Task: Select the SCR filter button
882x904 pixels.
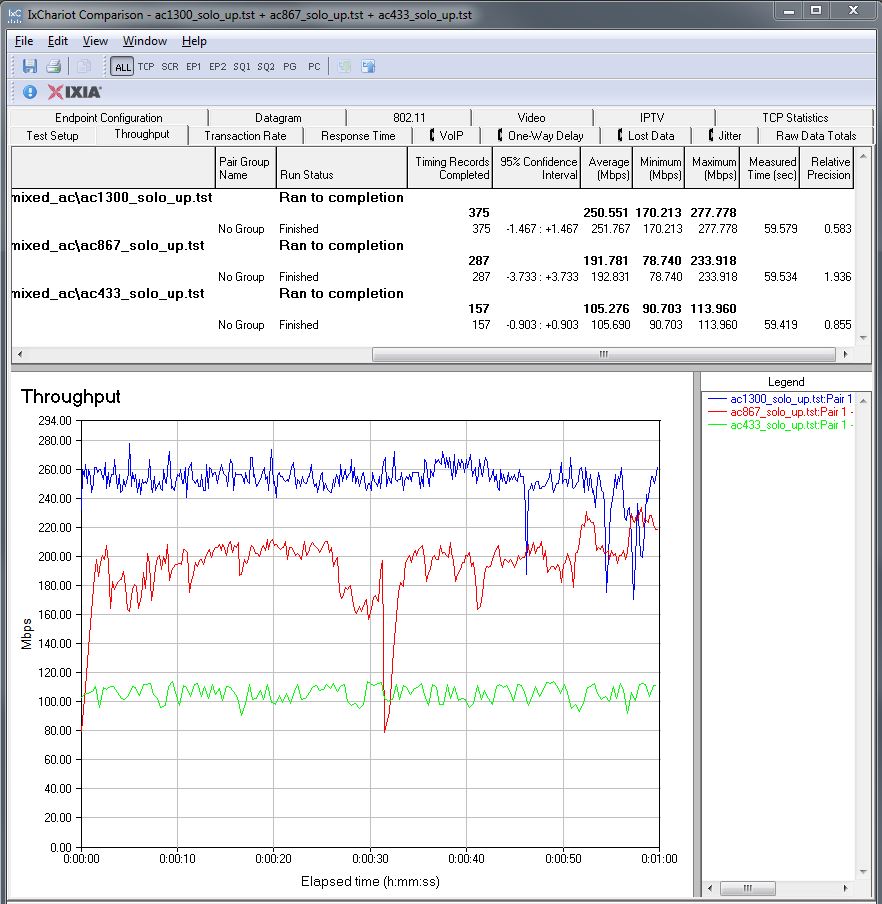Action: point(170,67)
